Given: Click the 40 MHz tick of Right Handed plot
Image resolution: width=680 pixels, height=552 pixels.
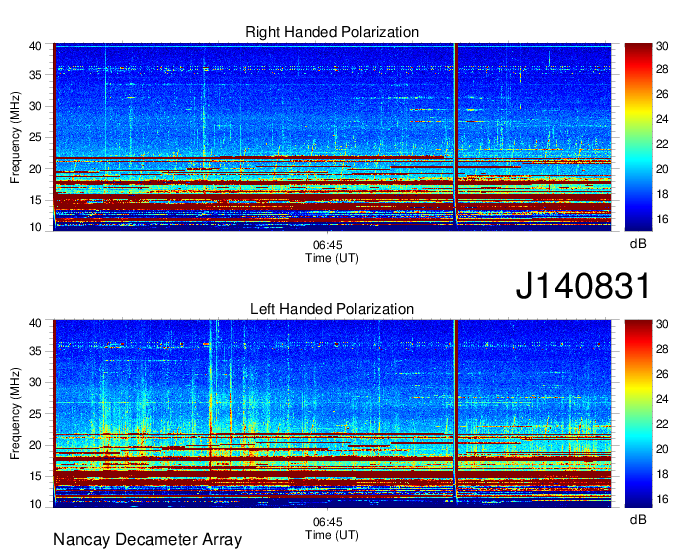Looking at the screenshot, I should pyautogui.click(x=35, y=46).
